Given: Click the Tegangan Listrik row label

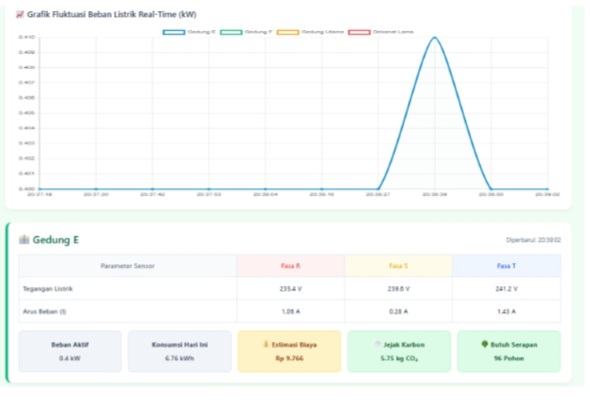Looking at the screenshot, I should [48, 289].
